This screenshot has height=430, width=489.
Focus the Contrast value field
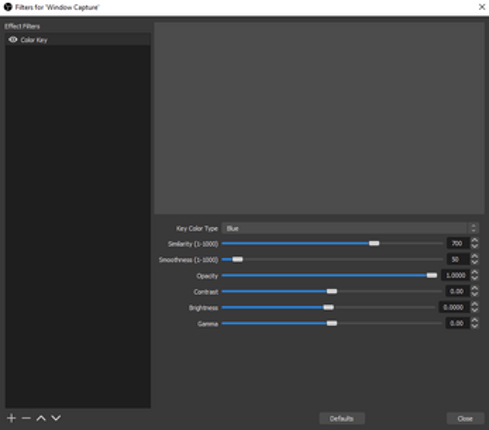[x=458, y=291]
